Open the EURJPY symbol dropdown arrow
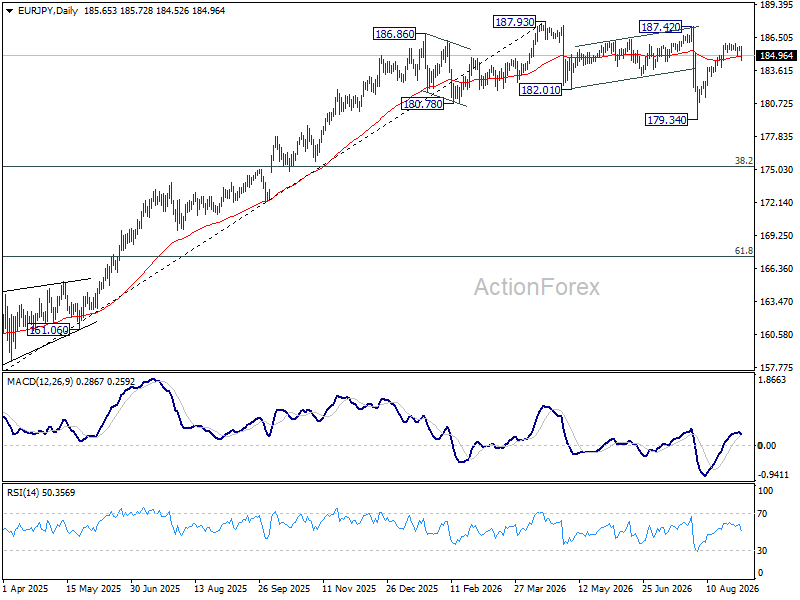Screen dimensions: 800x600 pyautogui.click(x=10, y=11)
